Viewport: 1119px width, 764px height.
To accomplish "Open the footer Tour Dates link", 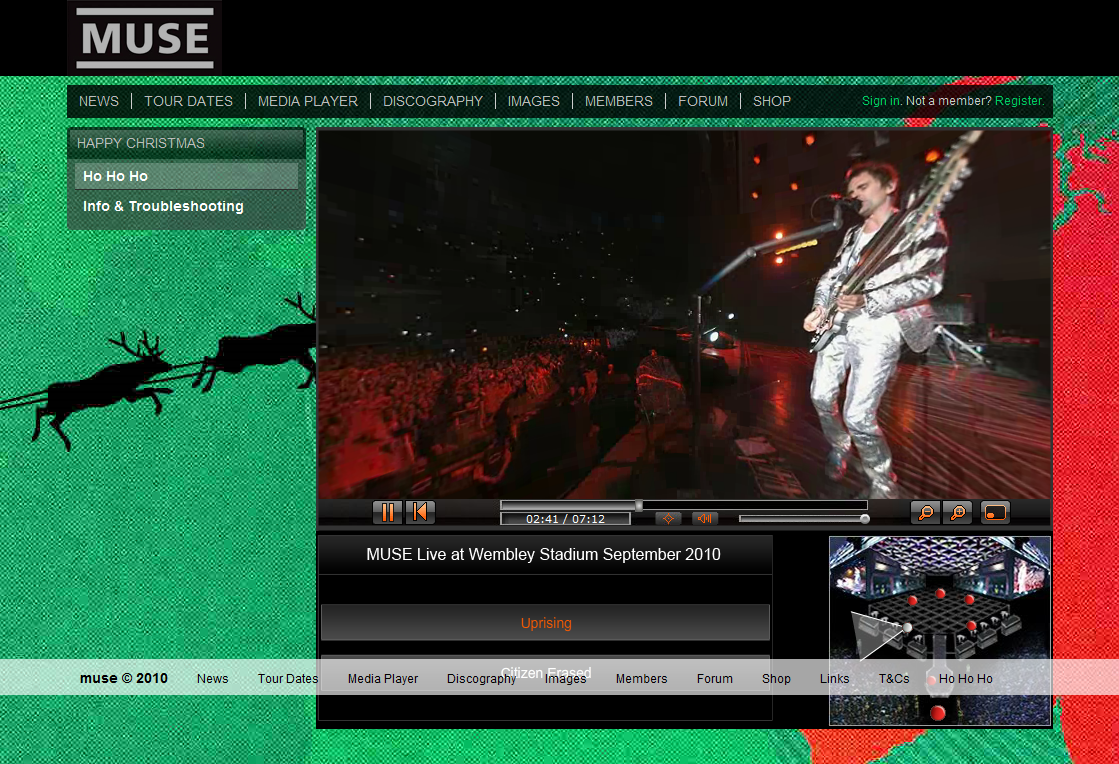I will tap(288, 678).
